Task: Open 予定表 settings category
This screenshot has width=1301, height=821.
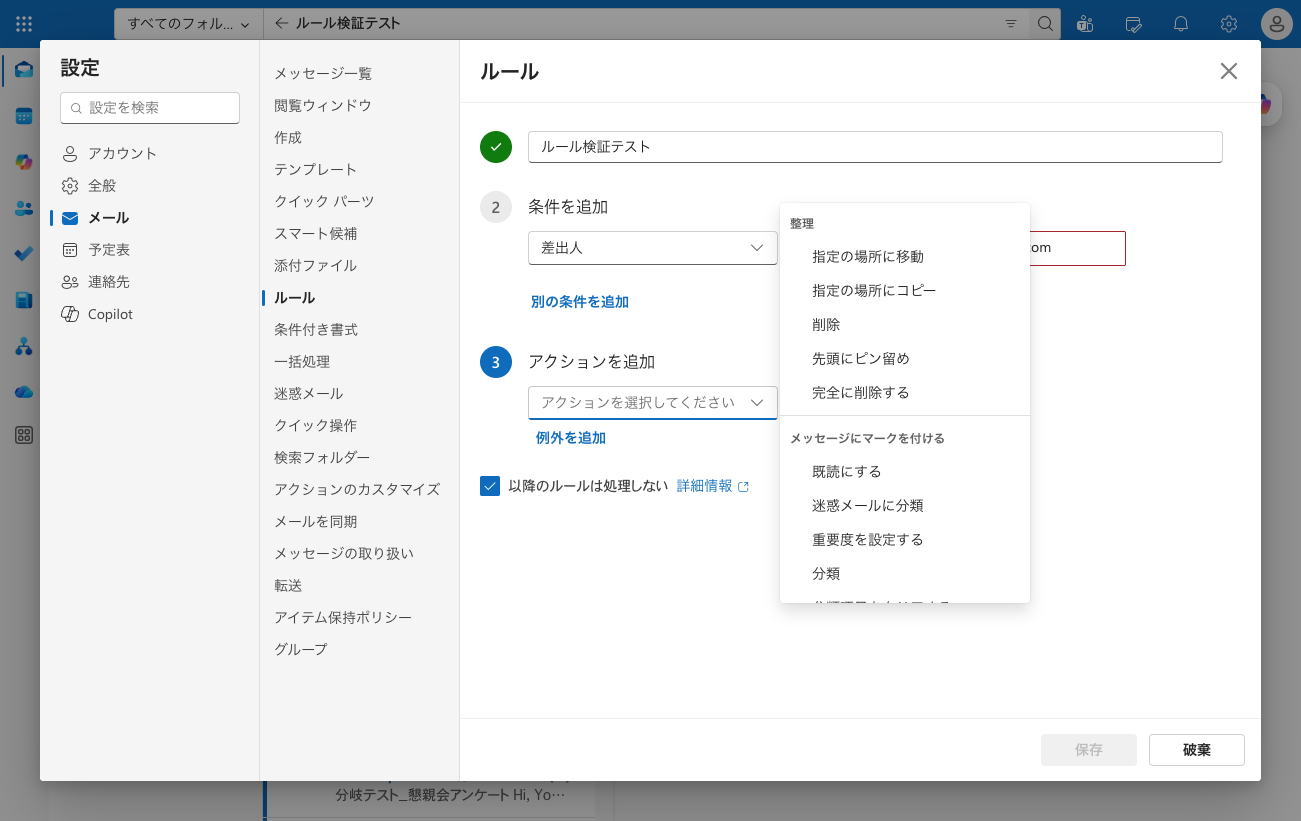Action: pyautogui.click(x=150, y=250)
